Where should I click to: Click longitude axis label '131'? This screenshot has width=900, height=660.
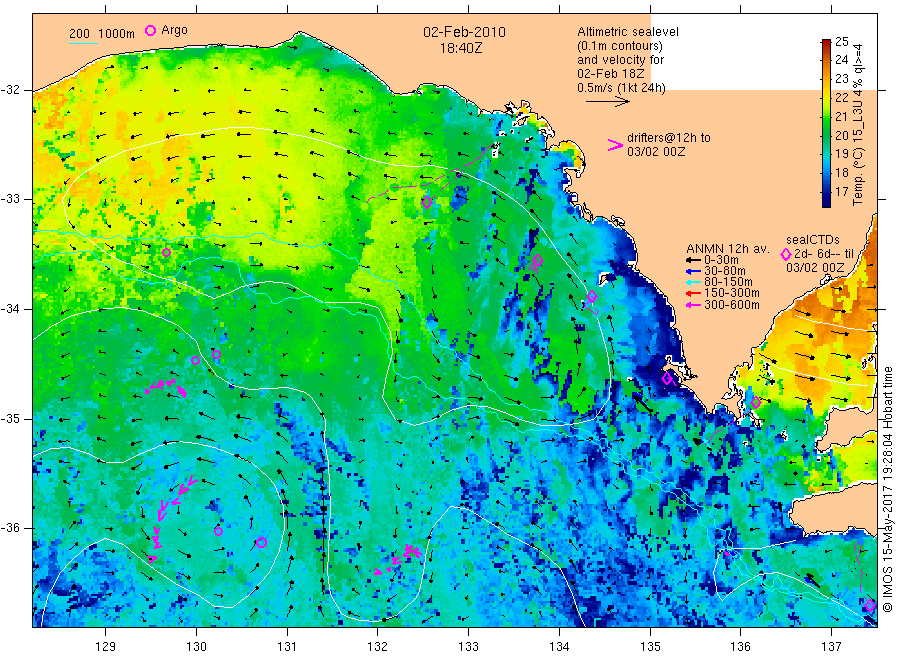[287, 647]
